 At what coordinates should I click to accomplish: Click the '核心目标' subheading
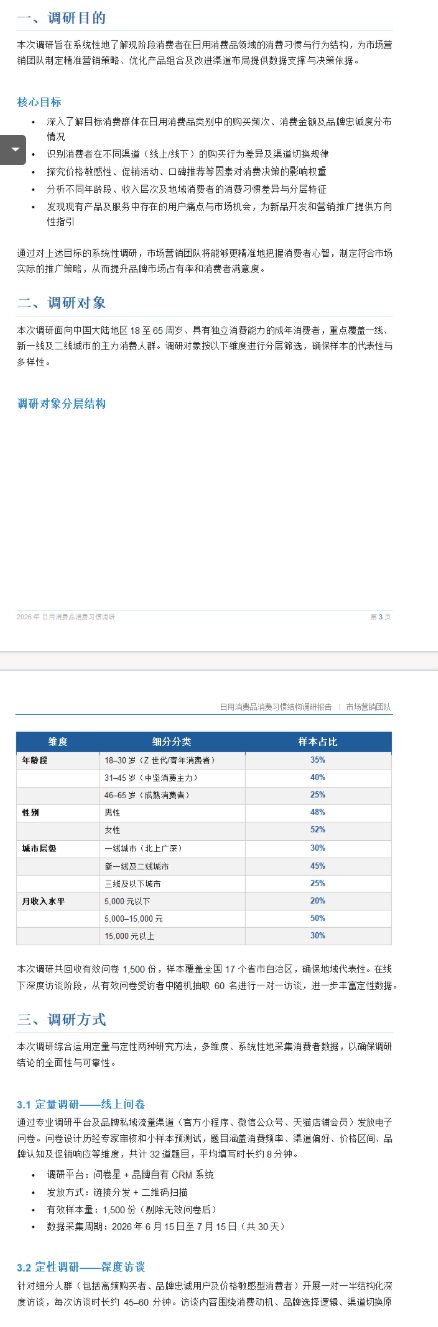tap(39, 102)
